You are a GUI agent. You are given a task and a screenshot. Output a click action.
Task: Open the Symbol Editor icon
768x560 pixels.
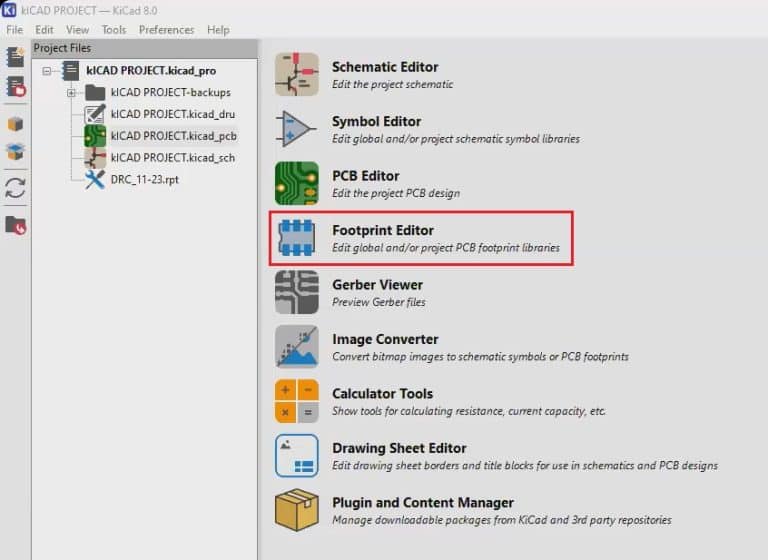coord(296,129)
